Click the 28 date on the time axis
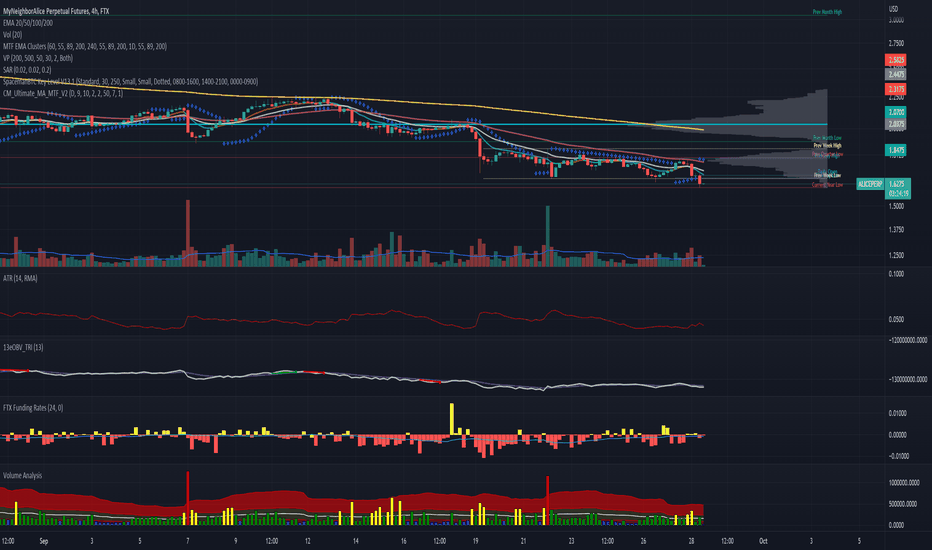Image resolution: width=932 pixels, height=550 pixels. coord(691,541)
